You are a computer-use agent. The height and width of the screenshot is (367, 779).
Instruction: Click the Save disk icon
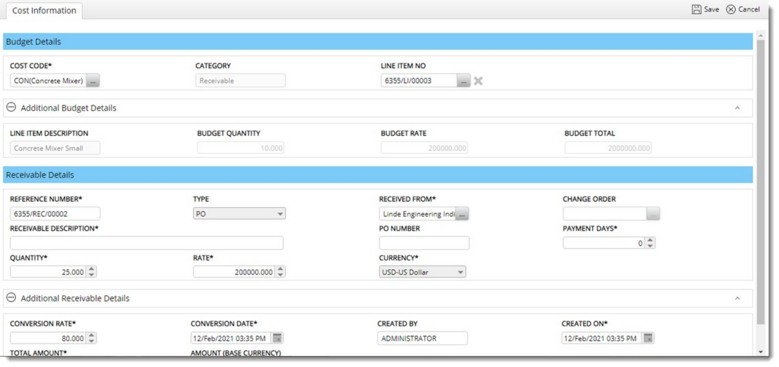pos(697,9)
